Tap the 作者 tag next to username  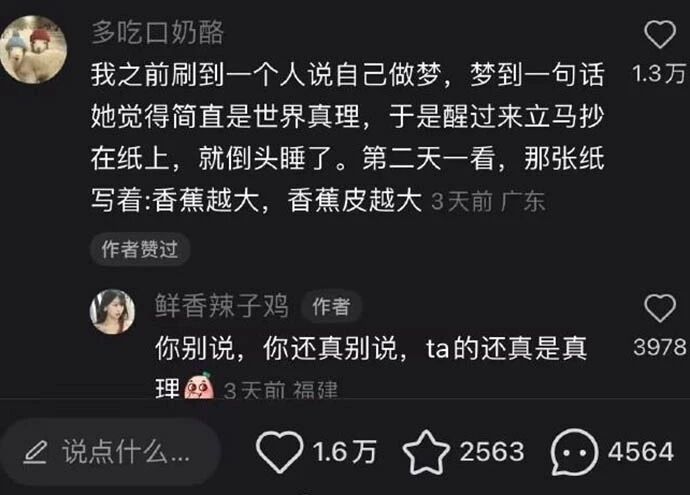(x=331, y=306)
